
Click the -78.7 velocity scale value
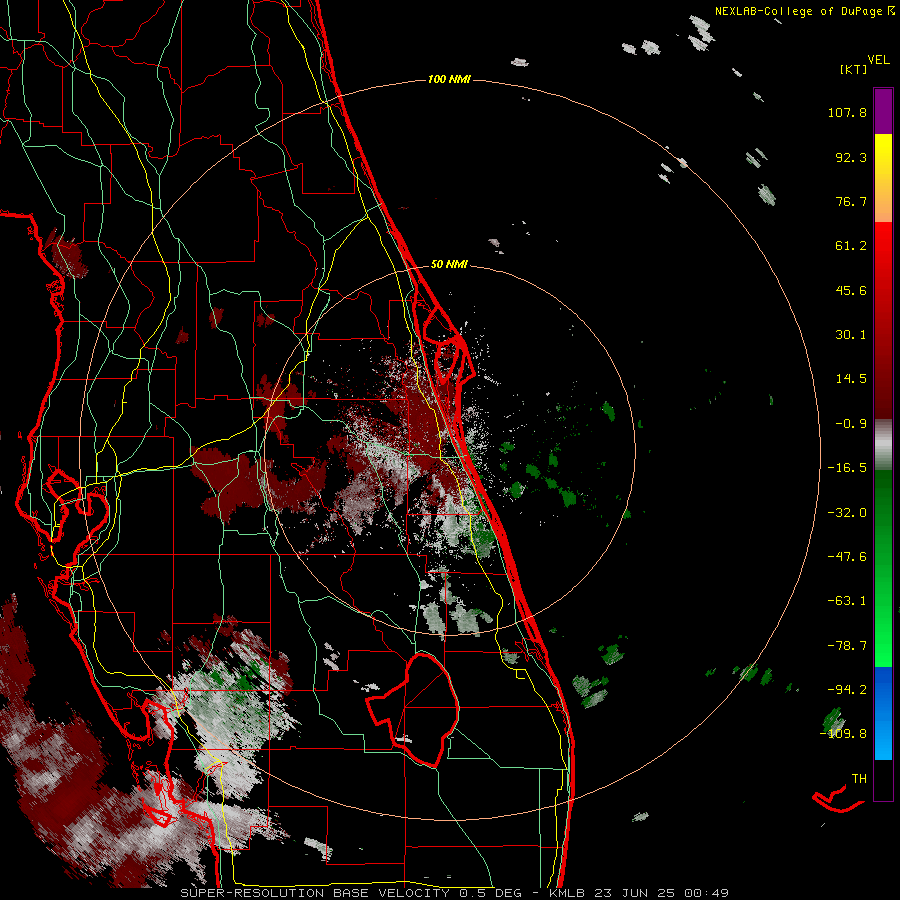point(847,646)
